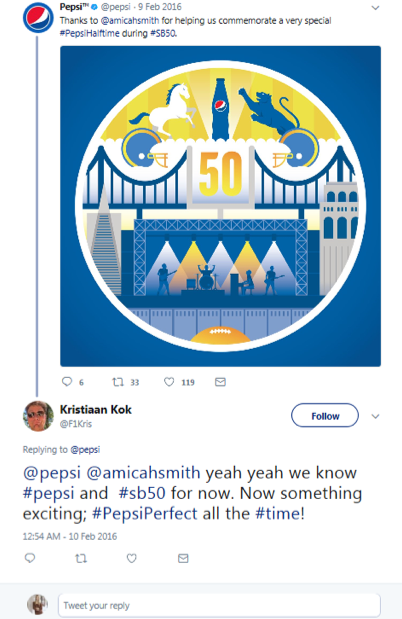Share Kristiaan Kok's tweet via message envelope
The image size is (402, 619).
point(183,558)
